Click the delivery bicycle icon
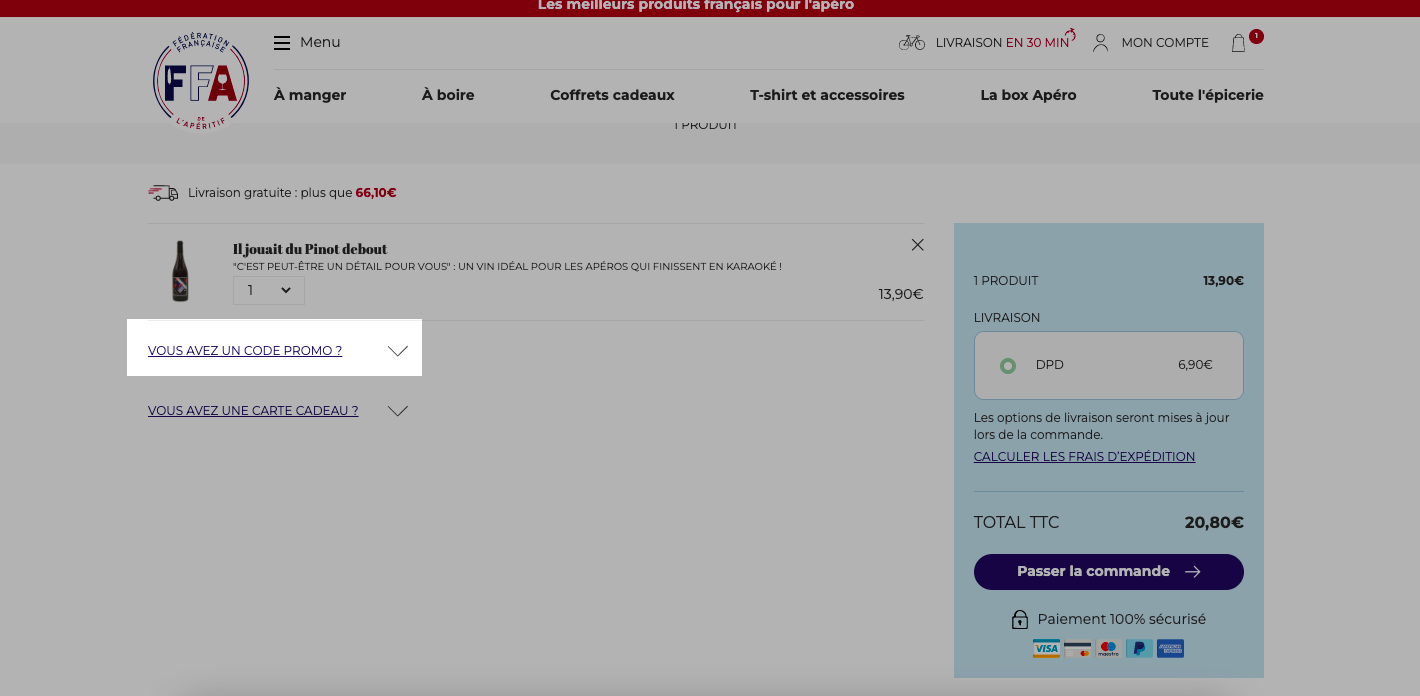Image resolution: width=1420 pixels, height=696 pixels. click(912, 42)
